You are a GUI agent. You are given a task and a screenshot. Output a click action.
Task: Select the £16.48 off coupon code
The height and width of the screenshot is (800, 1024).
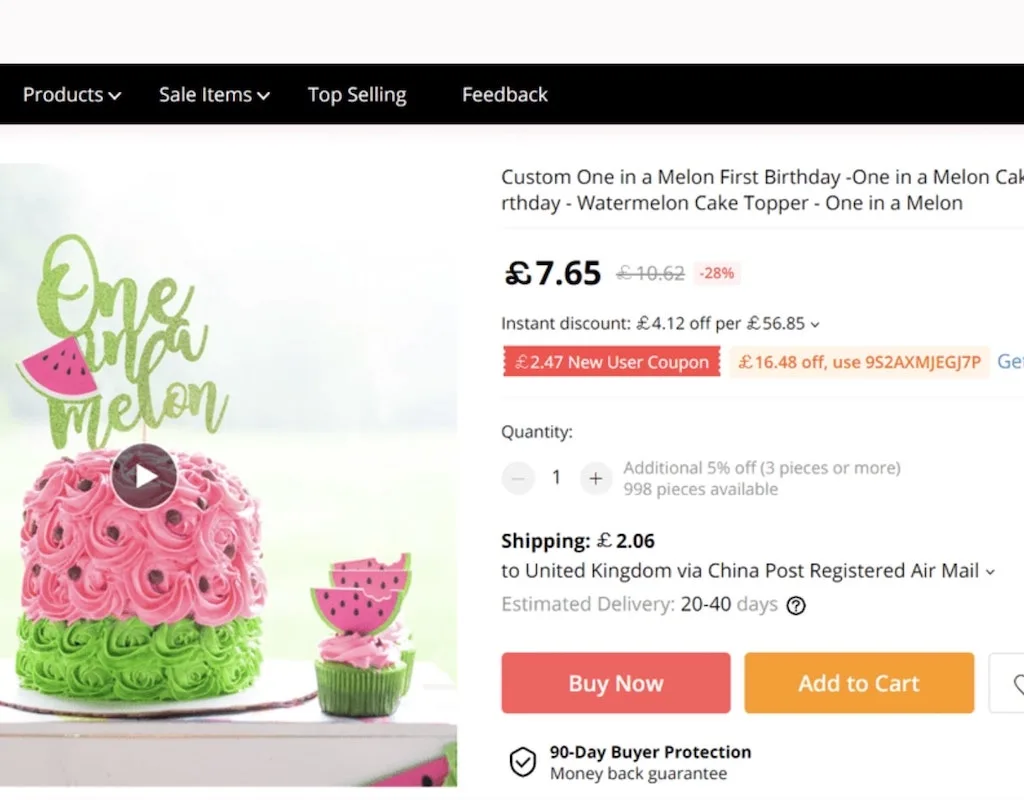click(x=859, y=362)
